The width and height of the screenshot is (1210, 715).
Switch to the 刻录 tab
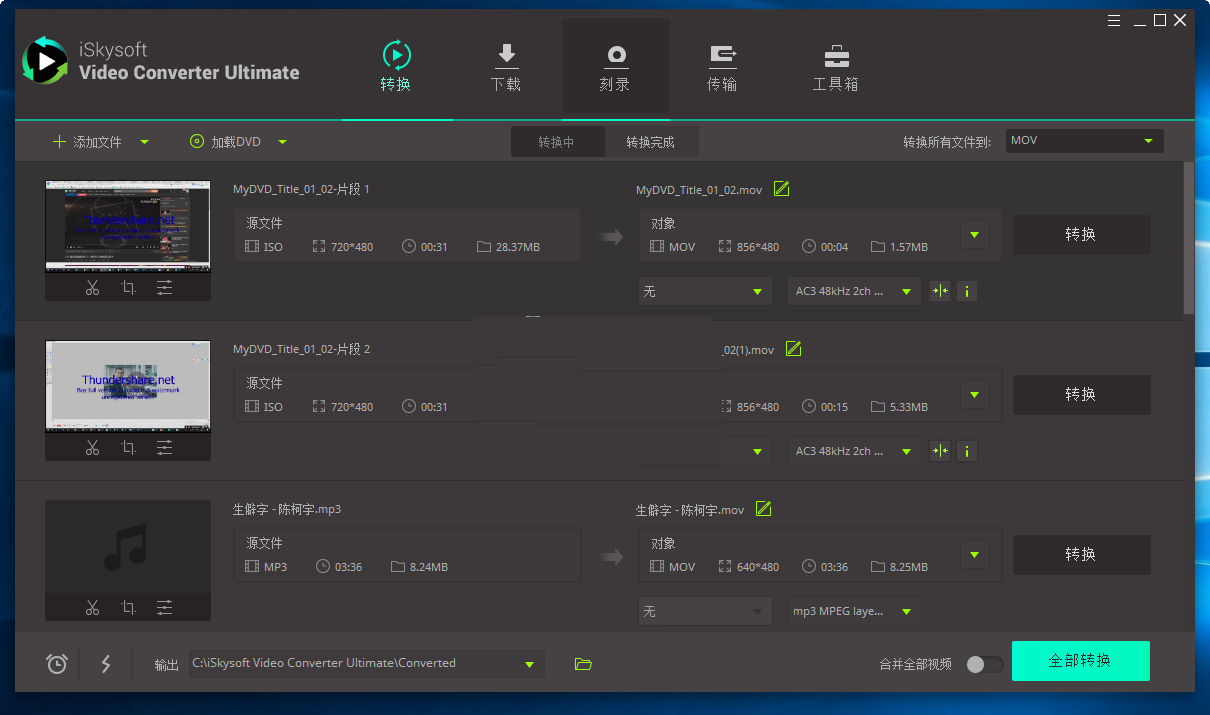615,65
